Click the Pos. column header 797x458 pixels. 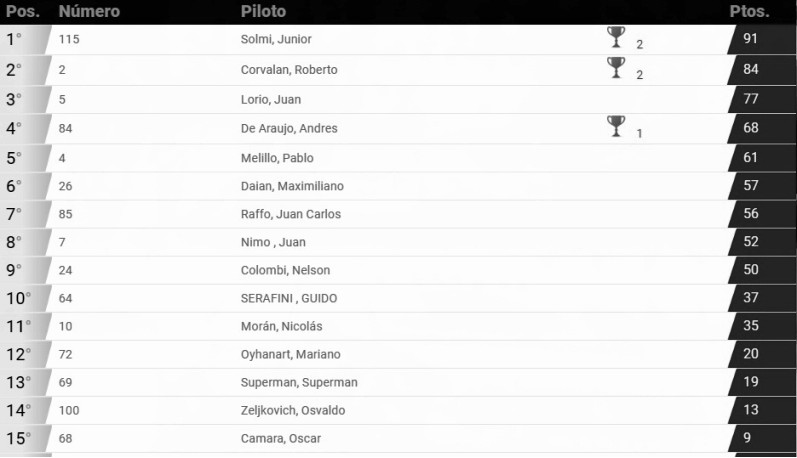coord(22,12)
